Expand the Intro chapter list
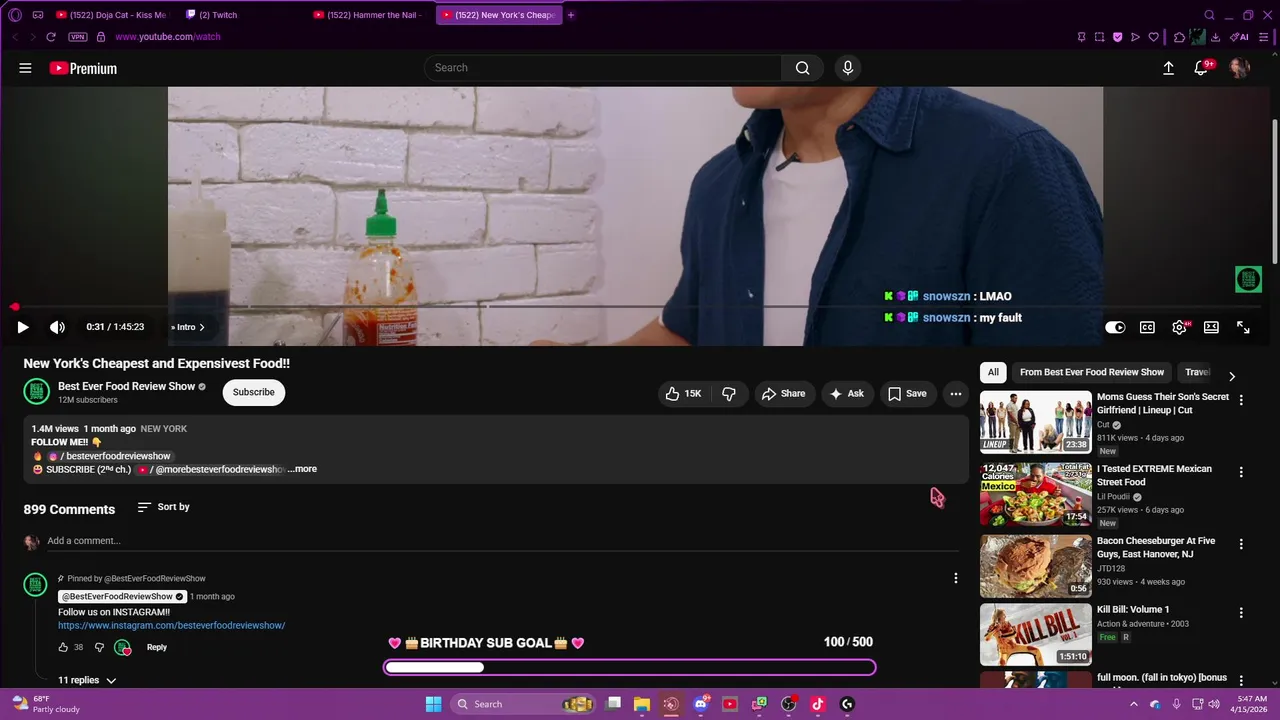 [x=187, y=327]
